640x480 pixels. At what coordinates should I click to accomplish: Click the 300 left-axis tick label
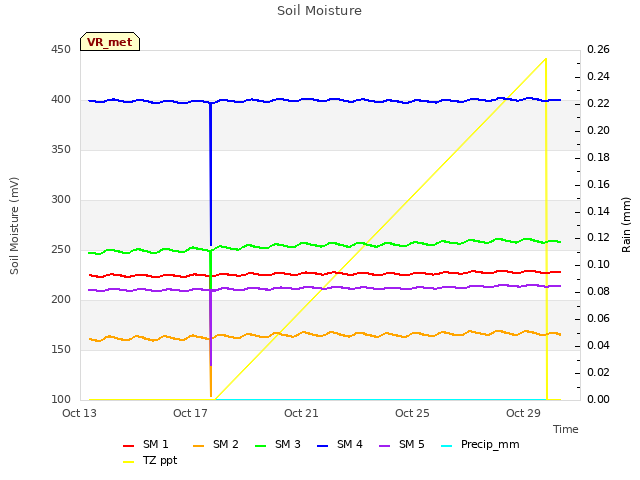[x=61, y=200]
